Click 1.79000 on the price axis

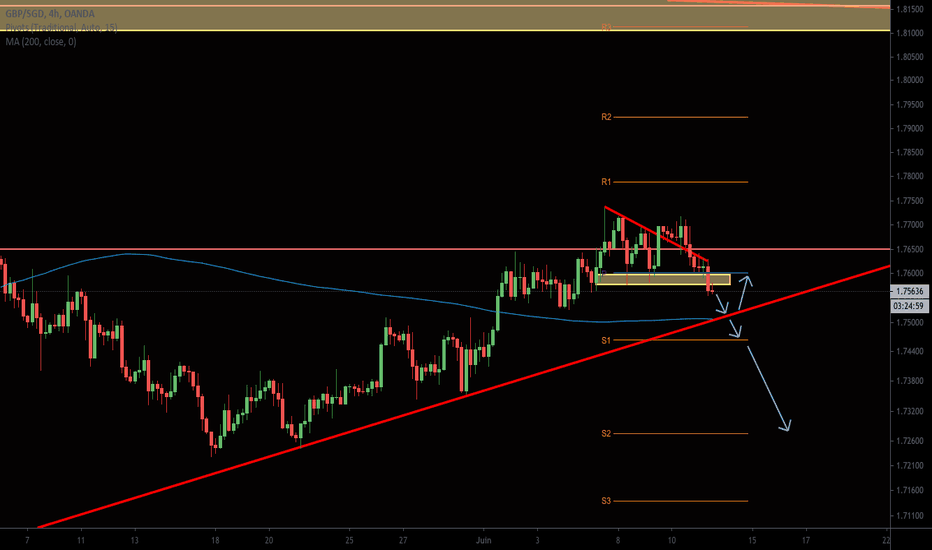click(909, 128)
